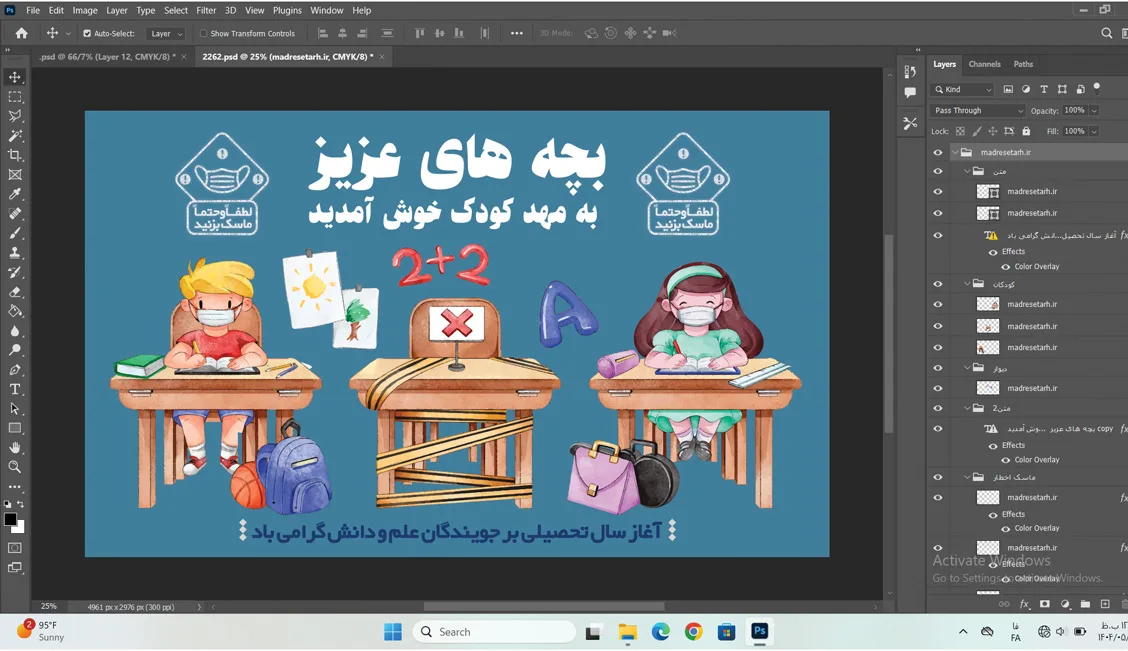Viewport: 1128px width, 651px height.
Task: Open the Kind filter dropdown
Action: pyautogui.click(x=962, y=89)
